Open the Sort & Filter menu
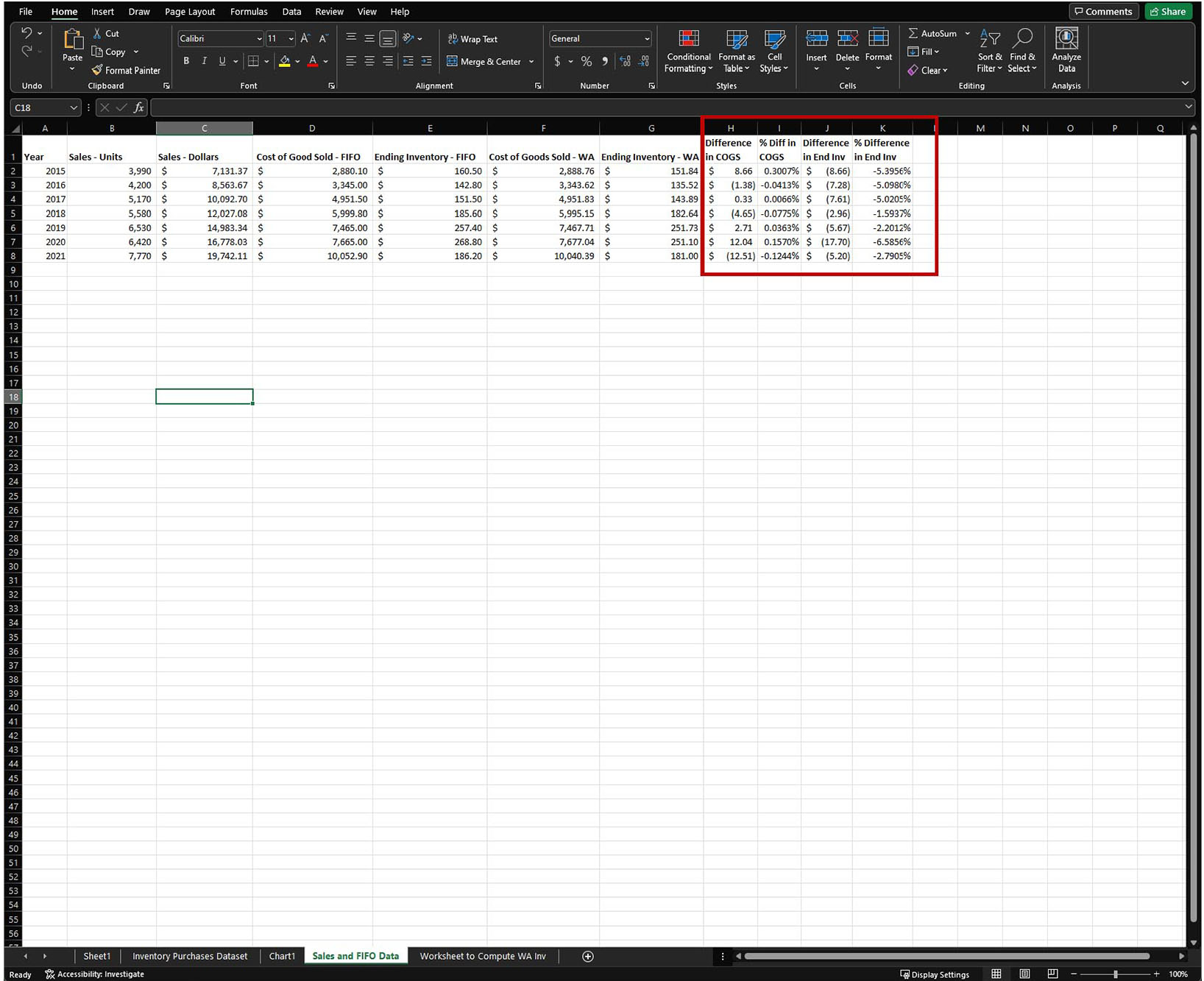Screen dimensions: 1204x981 [990, 51]
